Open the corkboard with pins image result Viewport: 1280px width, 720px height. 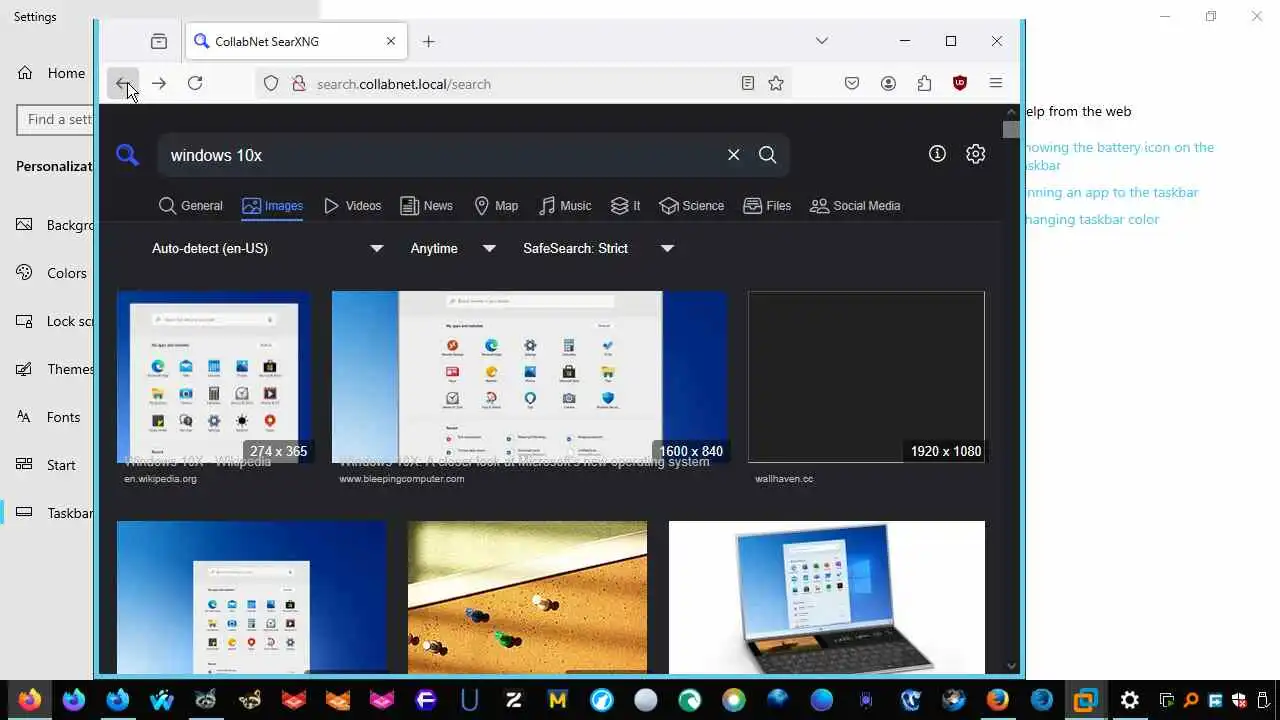click(x=527, y=597)
